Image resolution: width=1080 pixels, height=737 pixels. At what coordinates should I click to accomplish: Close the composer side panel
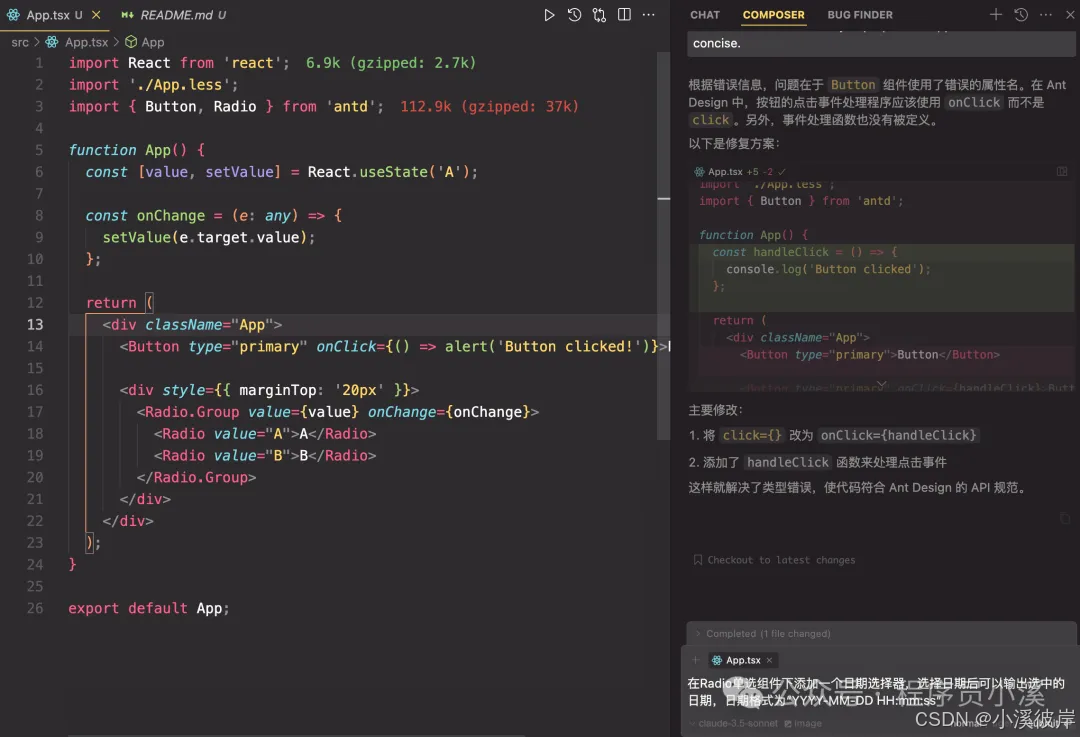[x=1070, y=14]
